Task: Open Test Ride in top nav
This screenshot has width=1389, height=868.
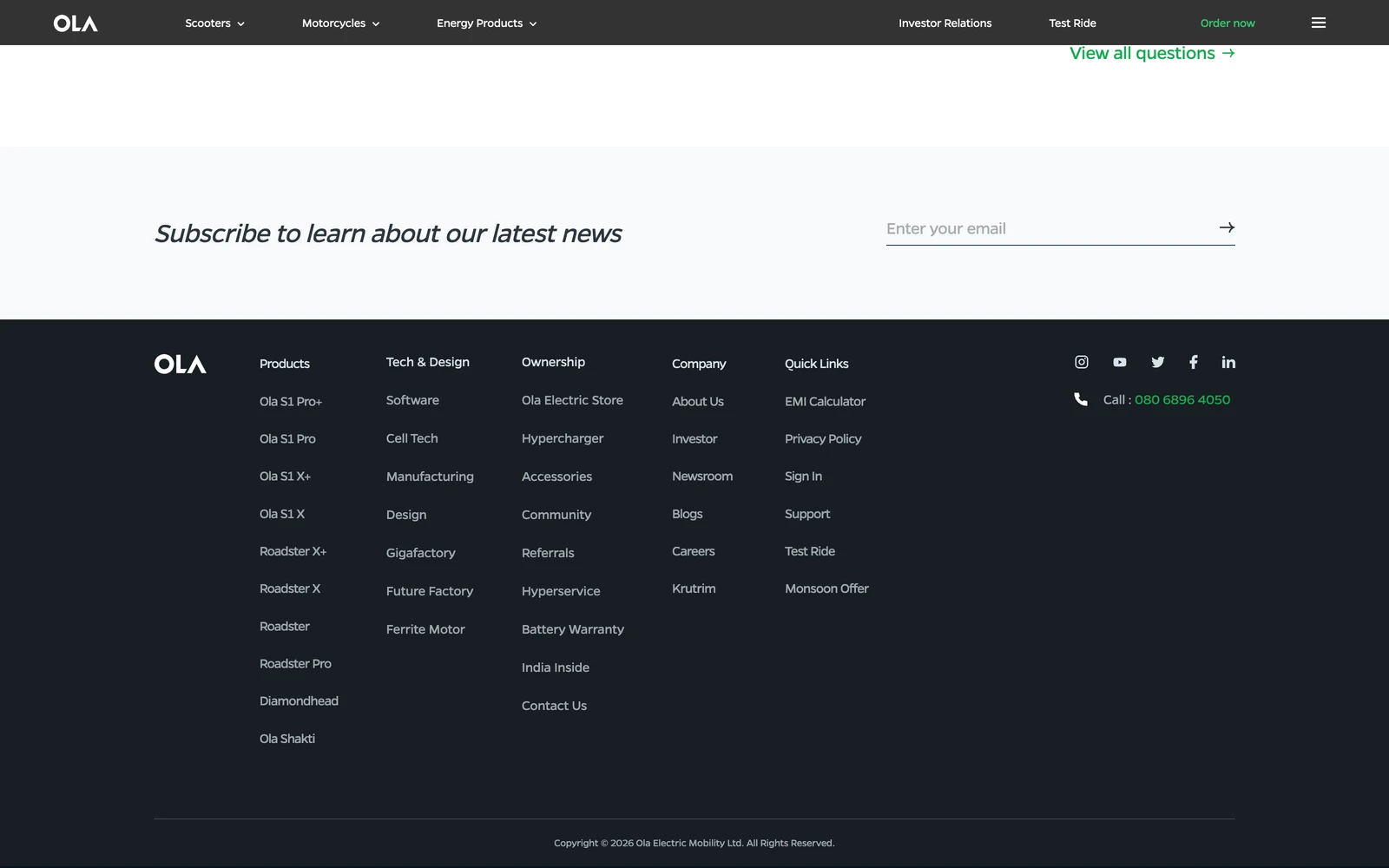Action: (x=1072, y=23)
